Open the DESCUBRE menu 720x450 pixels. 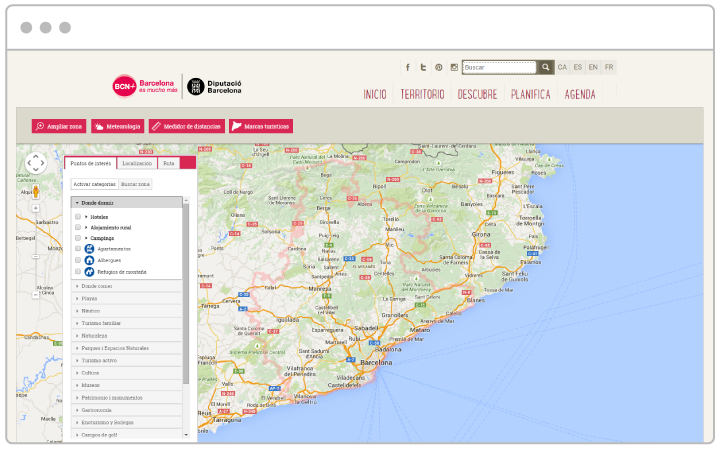[477, 95]
